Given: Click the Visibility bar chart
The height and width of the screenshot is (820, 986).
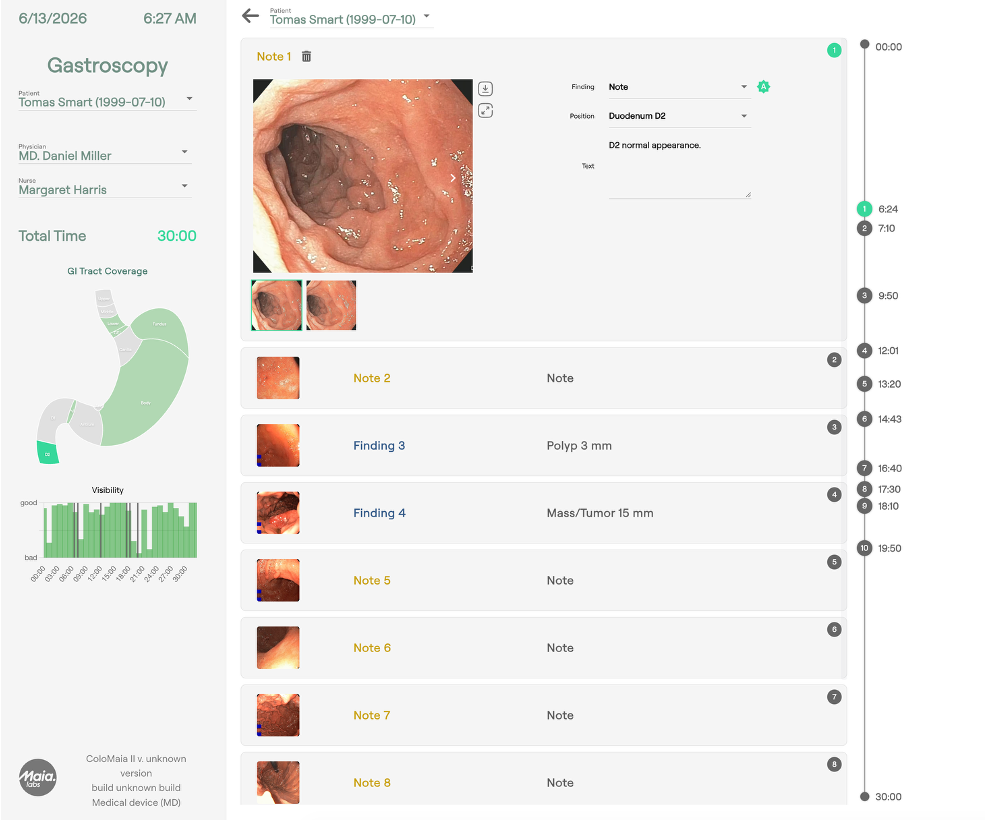Looking at the screenshot, I should [x=119, y=529].
